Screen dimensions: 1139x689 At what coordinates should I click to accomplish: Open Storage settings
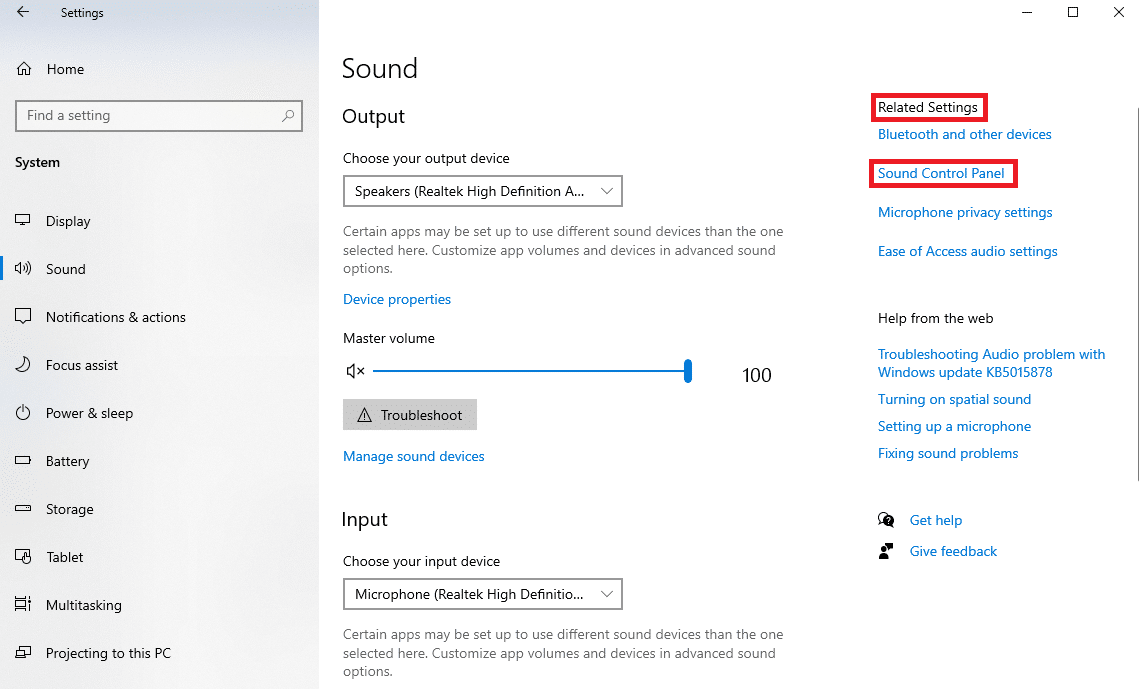68,508
